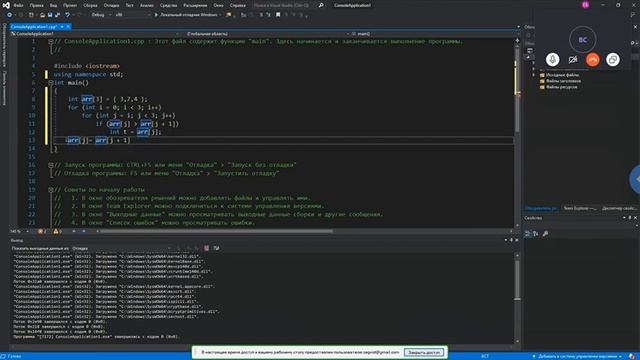Click the Закрыть доступ button
640x360 pixels.
point(424,352)
